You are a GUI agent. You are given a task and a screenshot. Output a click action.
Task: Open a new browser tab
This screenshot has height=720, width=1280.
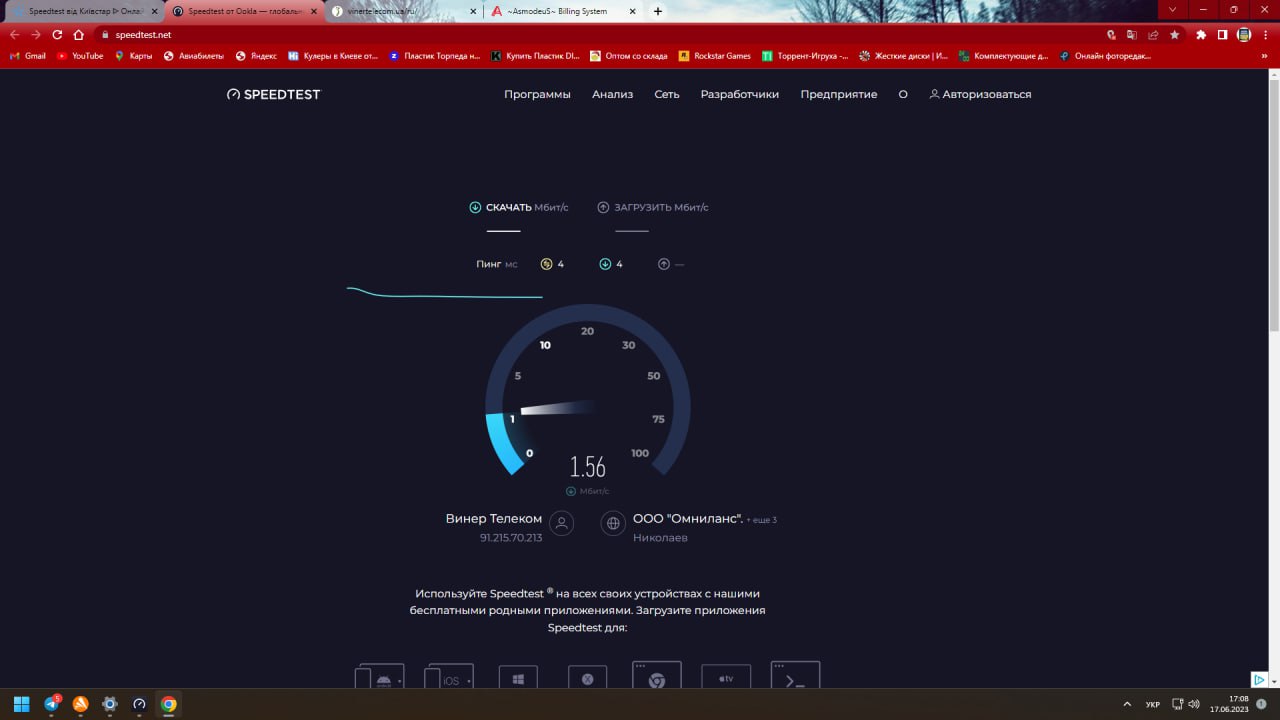(x=658, y=11)
